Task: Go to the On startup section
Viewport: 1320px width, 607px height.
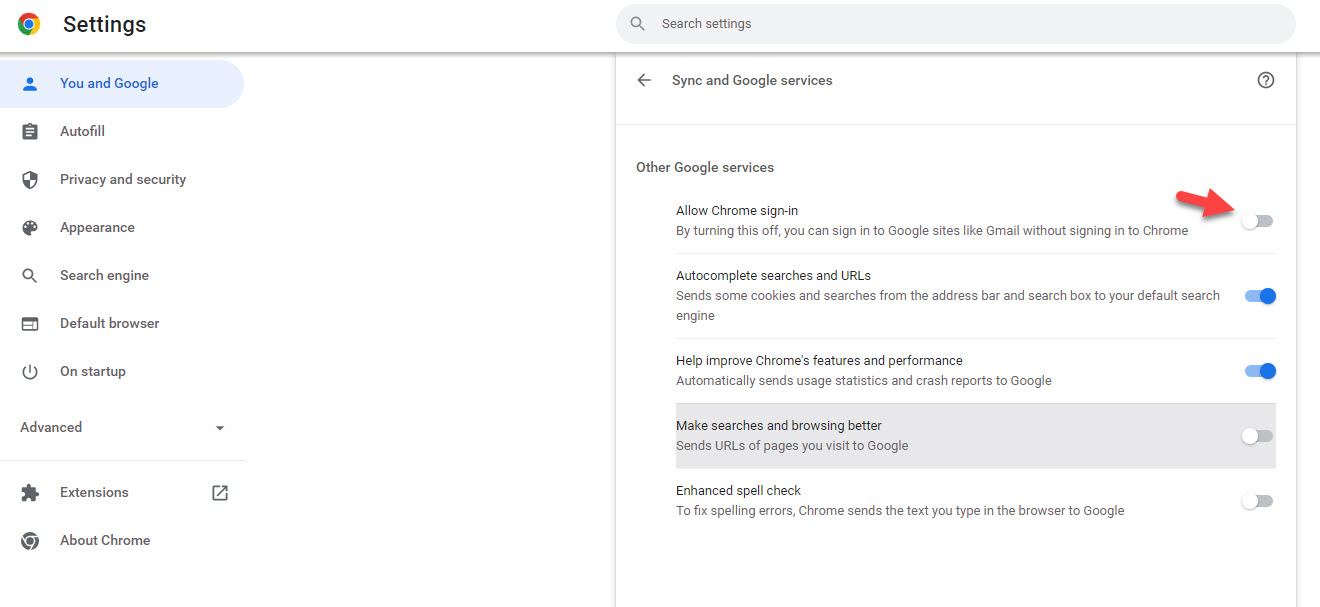Action: point(93,372)
